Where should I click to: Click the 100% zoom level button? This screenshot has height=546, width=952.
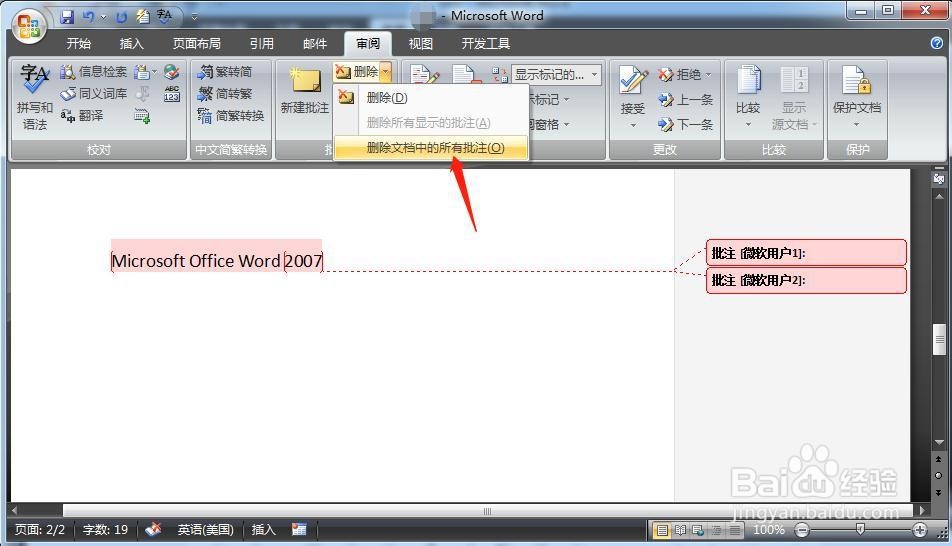(x=769, y=530)
